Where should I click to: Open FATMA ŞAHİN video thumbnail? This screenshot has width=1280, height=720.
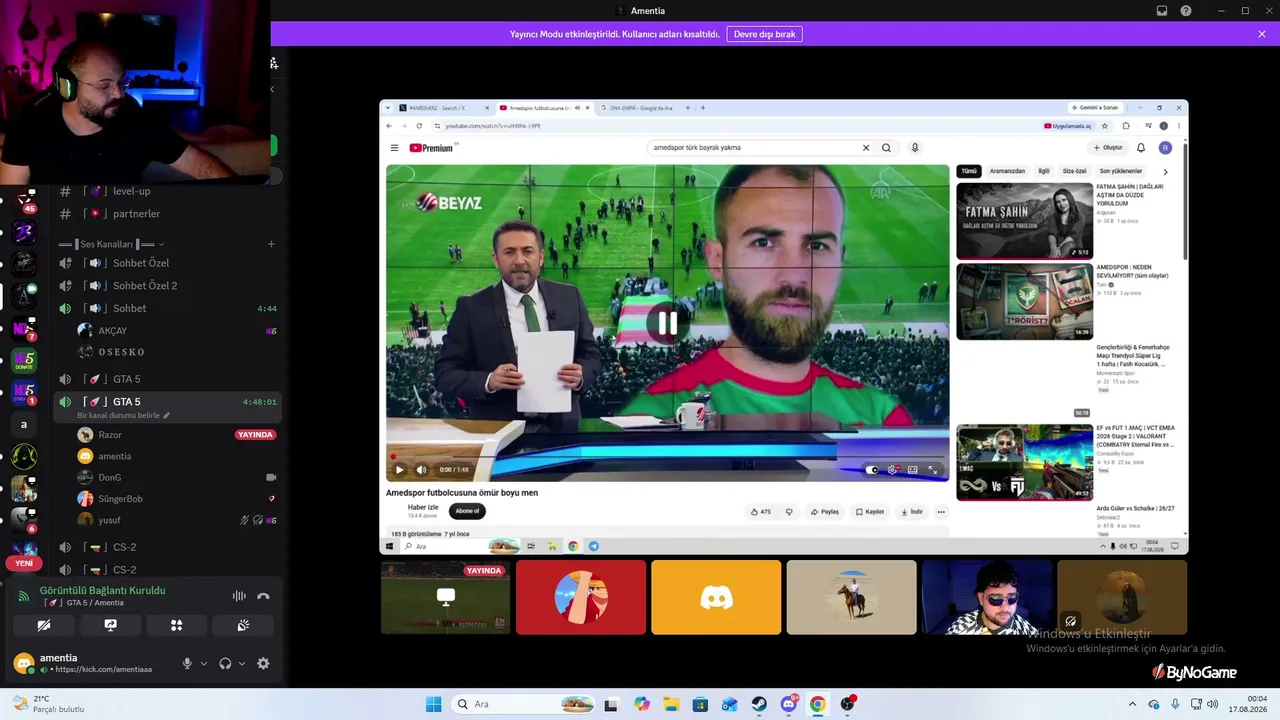pyautogui.click(x=1024, y=221)
